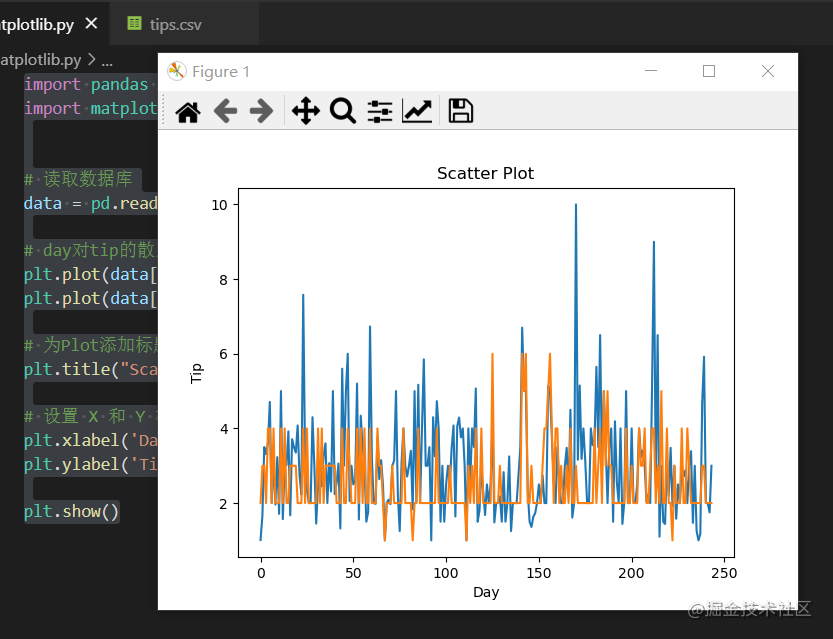The width and height of the screenshot is (833, 639).
Task: Place cursor on the plt.show() line
Action: point(71,512)
